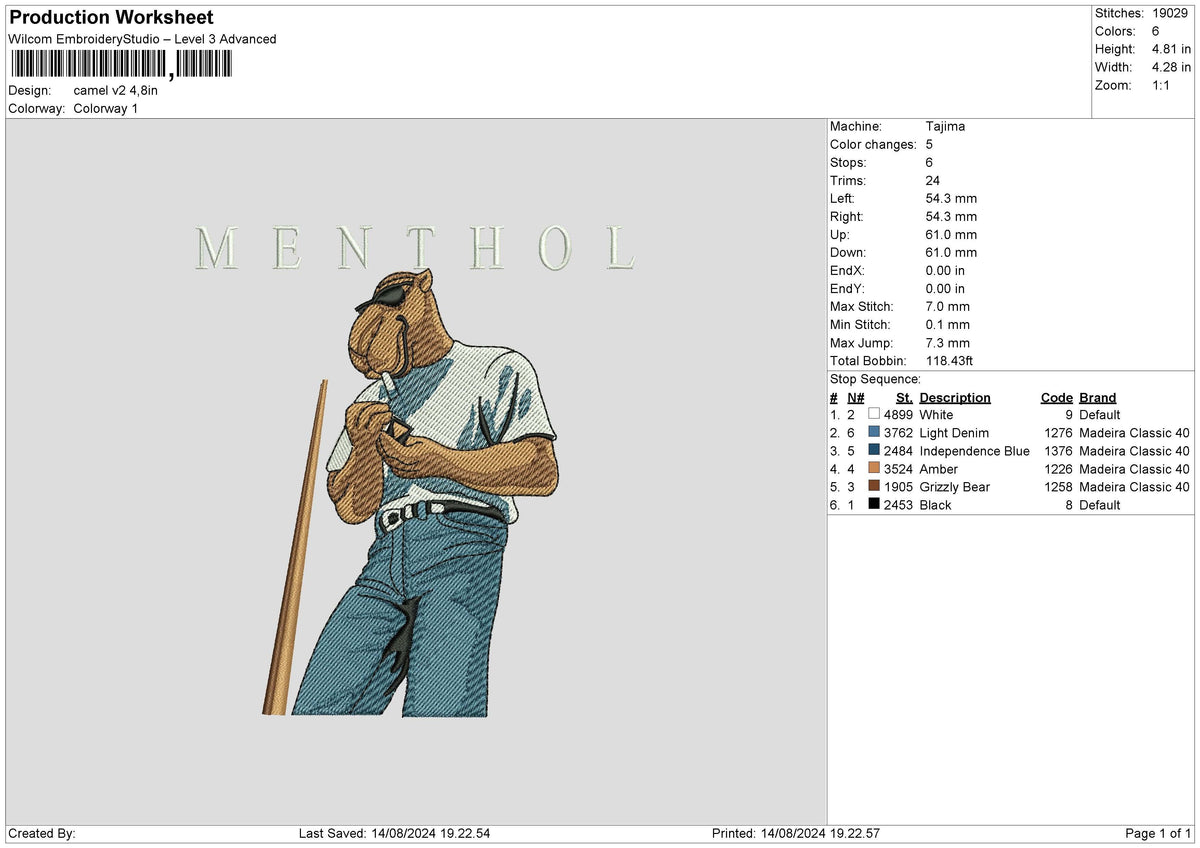1200x848 pixels.
Task: Click the Min Stitch value 0.1 mm
Action: point(948,324)
